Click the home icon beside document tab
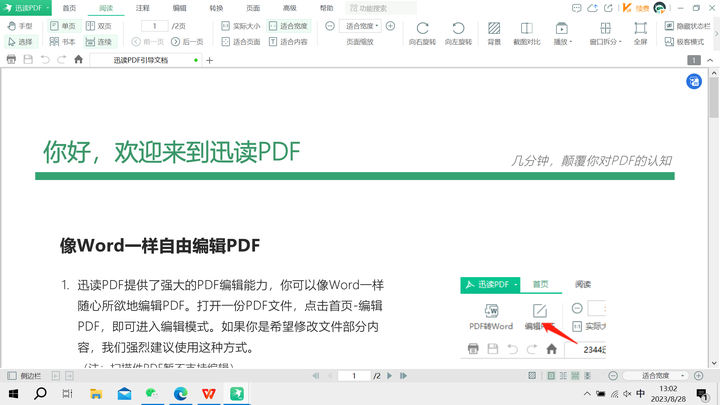This screenshot has height=405, width=720. 78,60
